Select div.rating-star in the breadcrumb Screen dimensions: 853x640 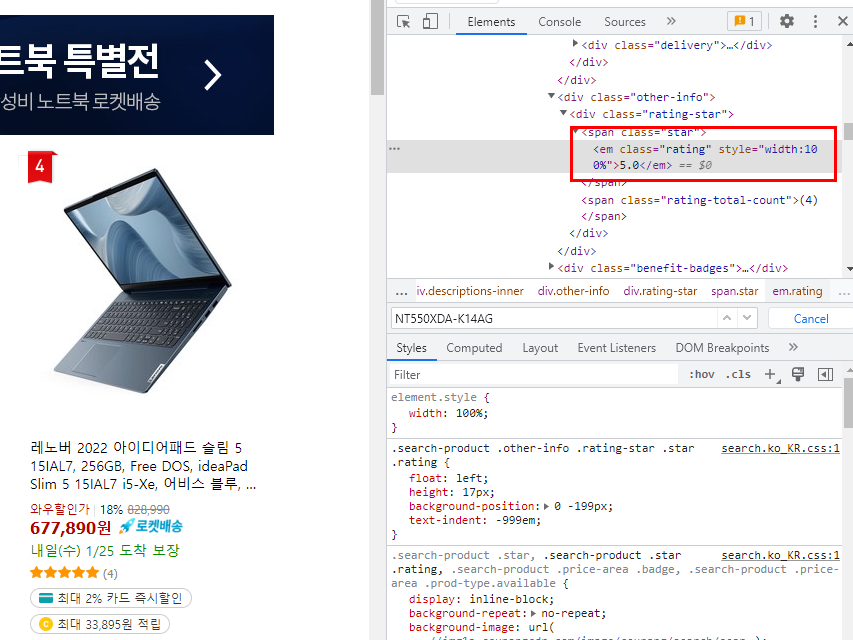pyautogui.click(x=660, y=291)
